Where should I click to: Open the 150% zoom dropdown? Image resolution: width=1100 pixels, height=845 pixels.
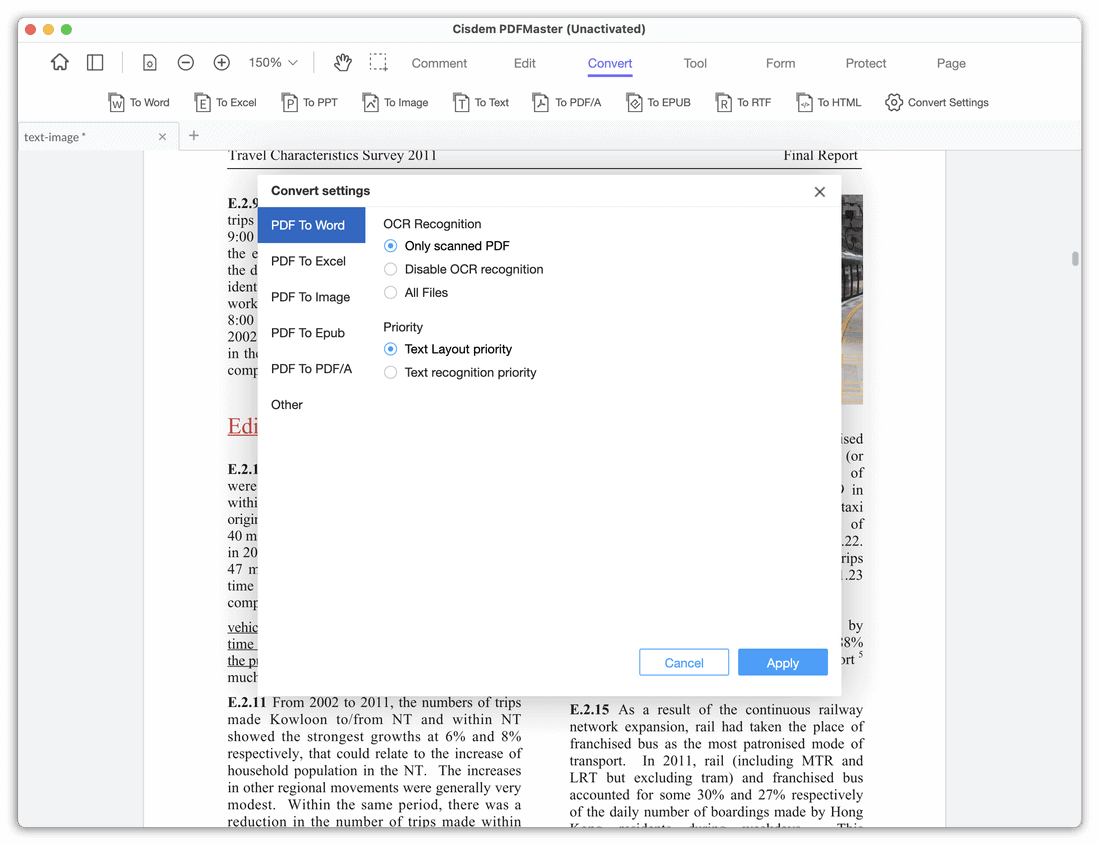pyautogui.click(x=273, y=62)
